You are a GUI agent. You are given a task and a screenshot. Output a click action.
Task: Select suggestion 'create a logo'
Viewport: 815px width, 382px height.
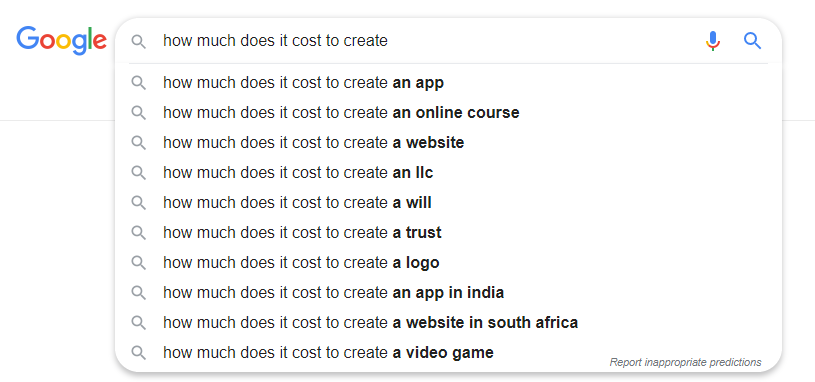448,262
